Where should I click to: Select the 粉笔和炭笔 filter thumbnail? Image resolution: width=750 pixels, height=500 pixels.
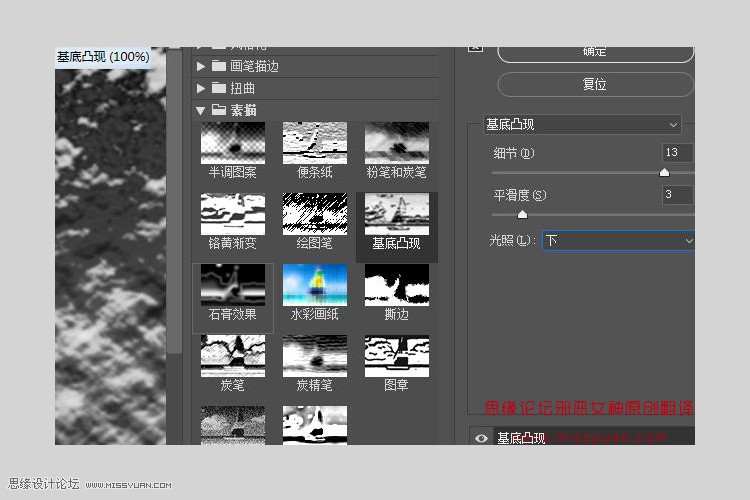(x=397, y=143)
